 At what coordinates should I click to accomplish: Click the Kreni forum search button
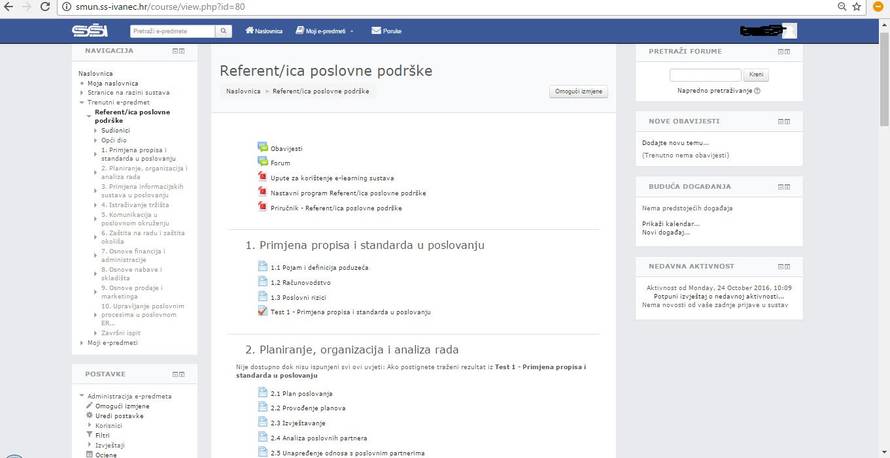[x=755, y=75]
